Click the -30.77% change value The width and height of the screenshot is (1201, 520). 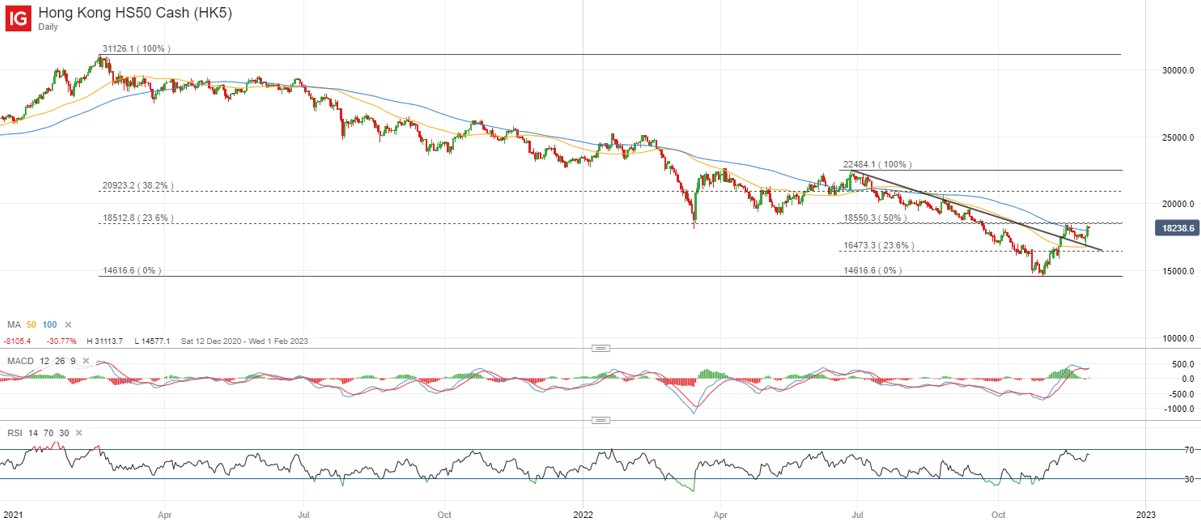click(61, 341)
